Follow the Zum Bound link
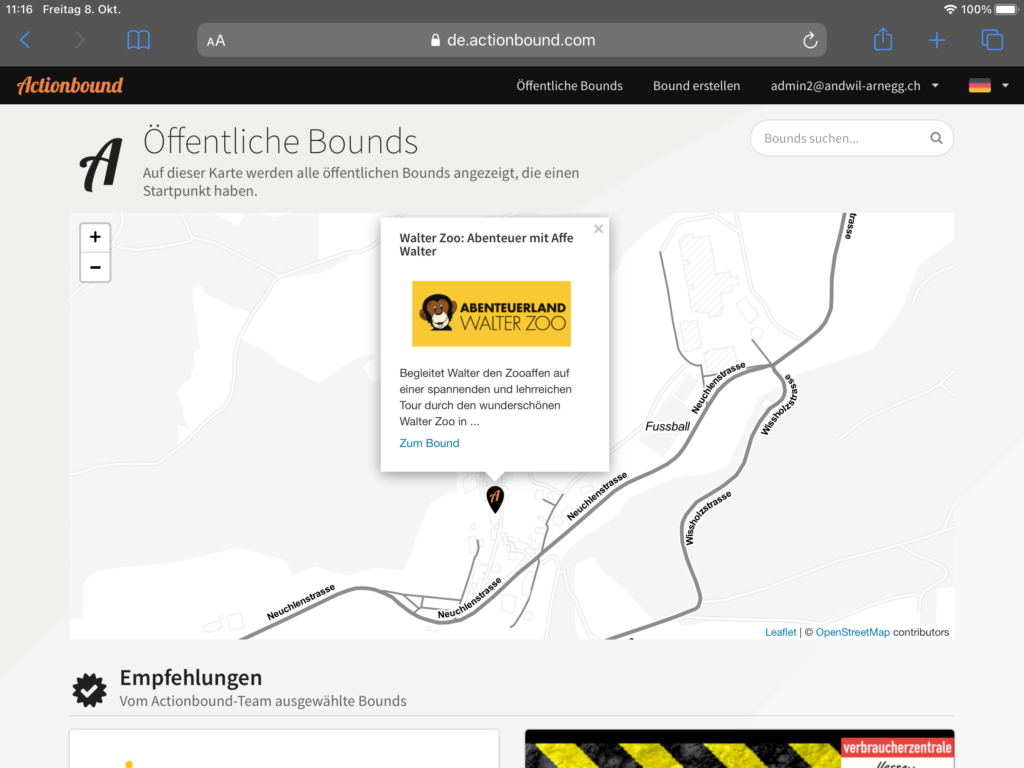This screenshot has height=768, width=1024. click(429, 443)
